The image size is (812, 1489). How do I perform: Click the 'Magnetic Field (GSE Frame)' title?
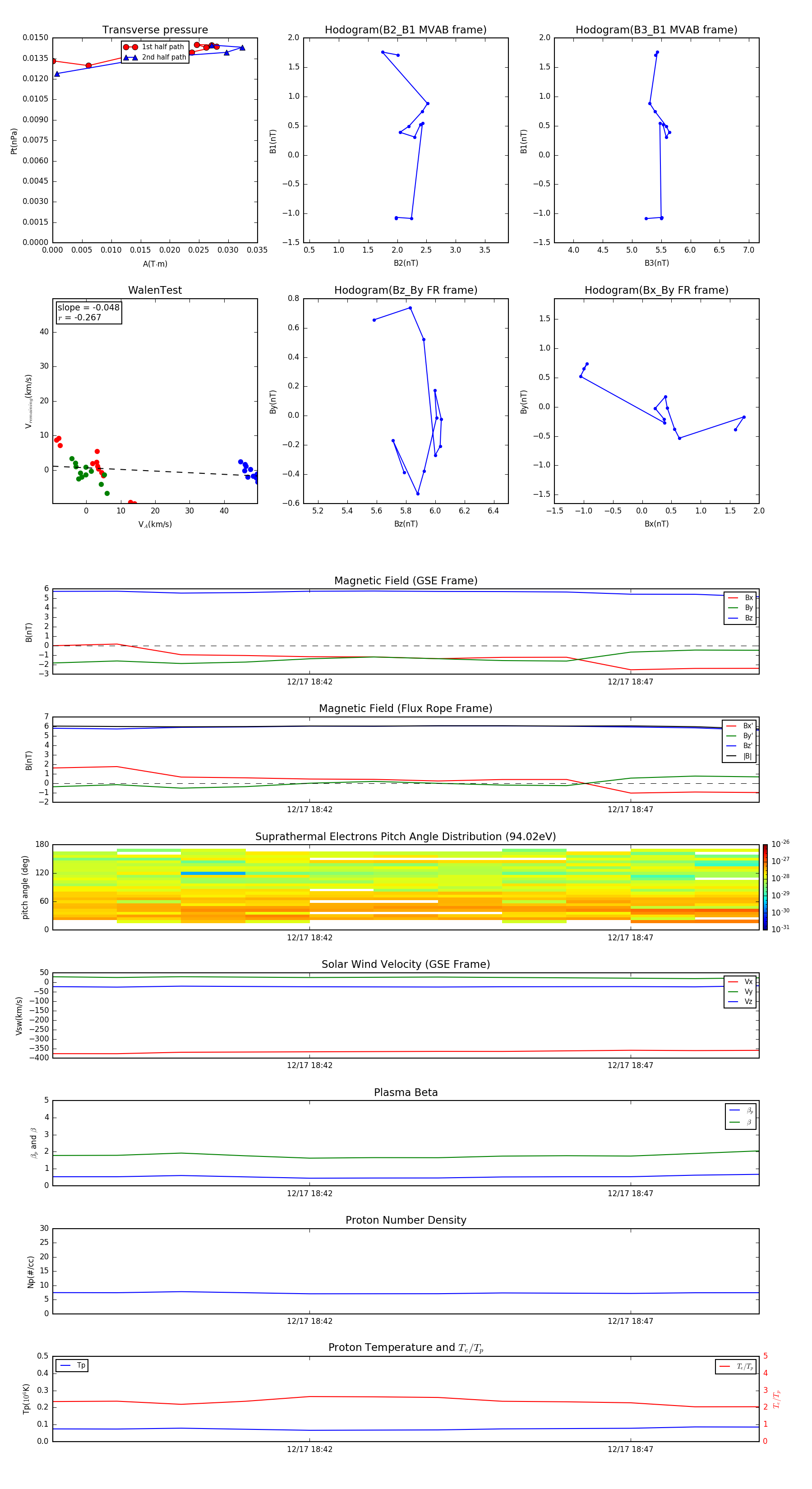click(x=406, y=581)
